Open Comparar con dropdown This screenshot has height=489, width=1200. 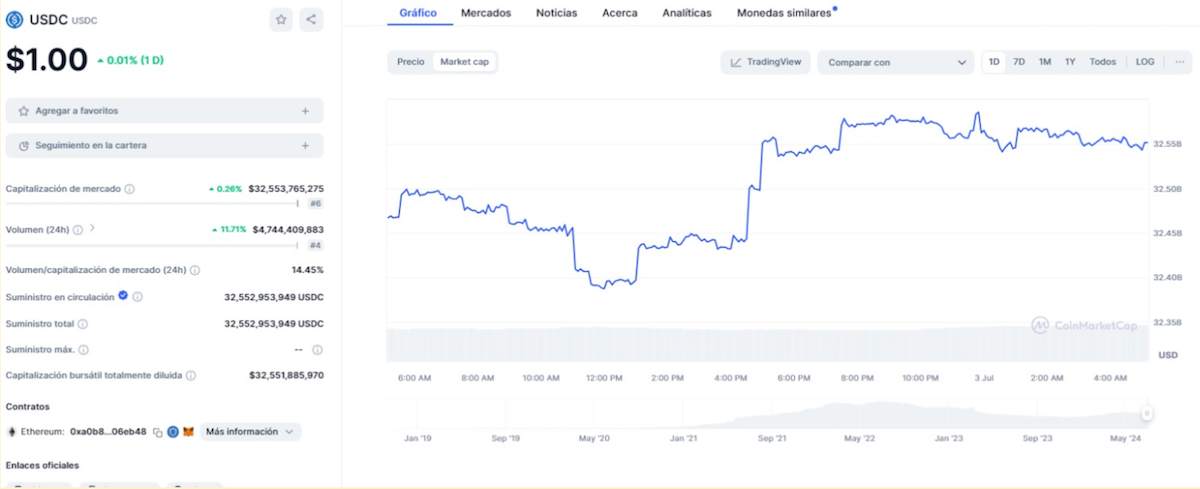point(896,62)
